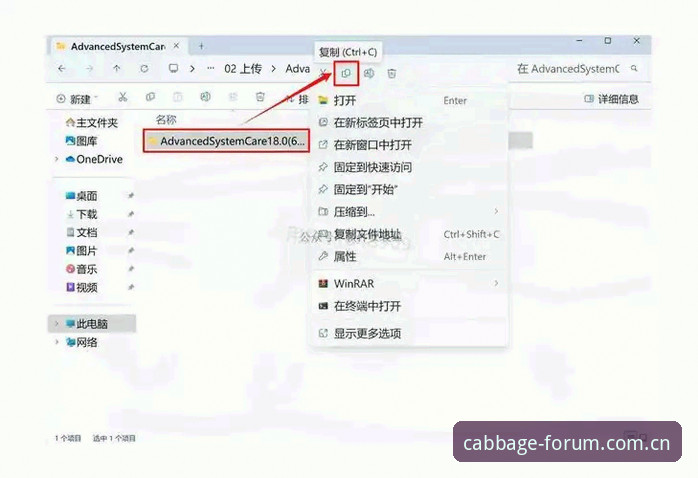698x478 pixels.
Task: Open 视频 quick access folder
Action: [81, 288]
